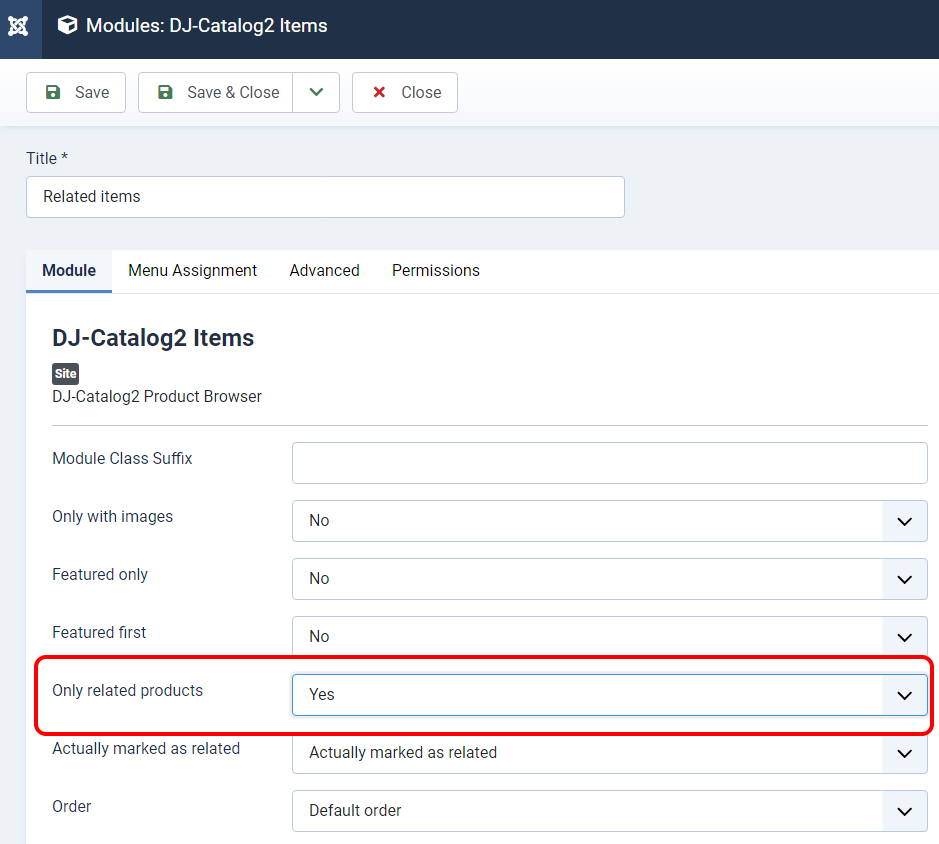939x844 pixels.
Task: Open the Permissions tab
Action: click(436, 271)
